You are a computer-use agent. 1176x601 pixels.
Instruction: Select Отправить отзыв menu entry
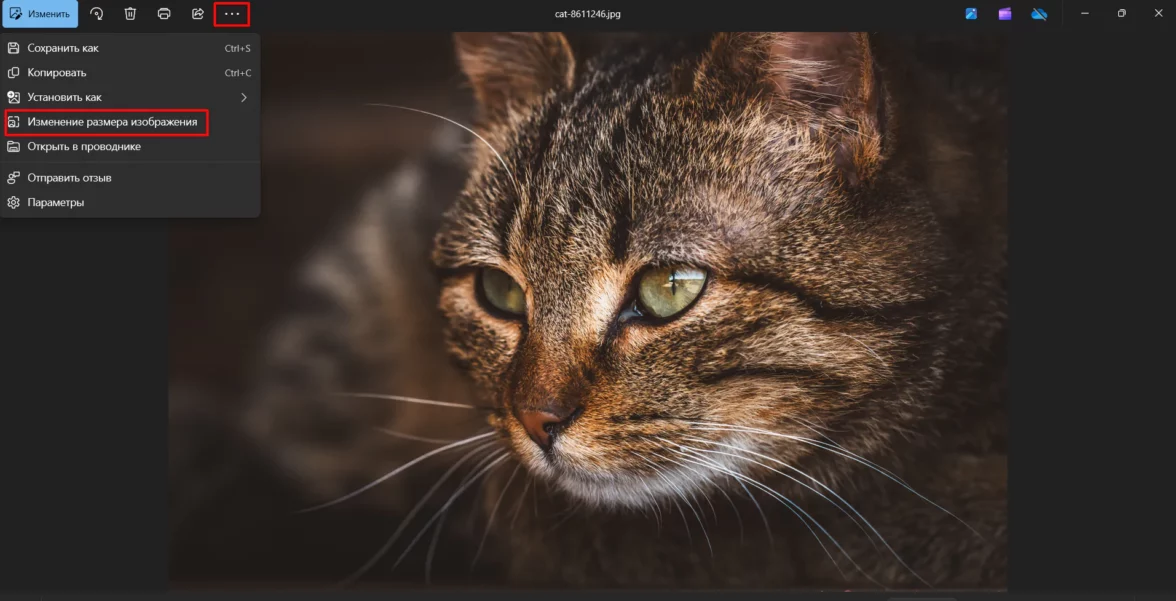[69, 178]
